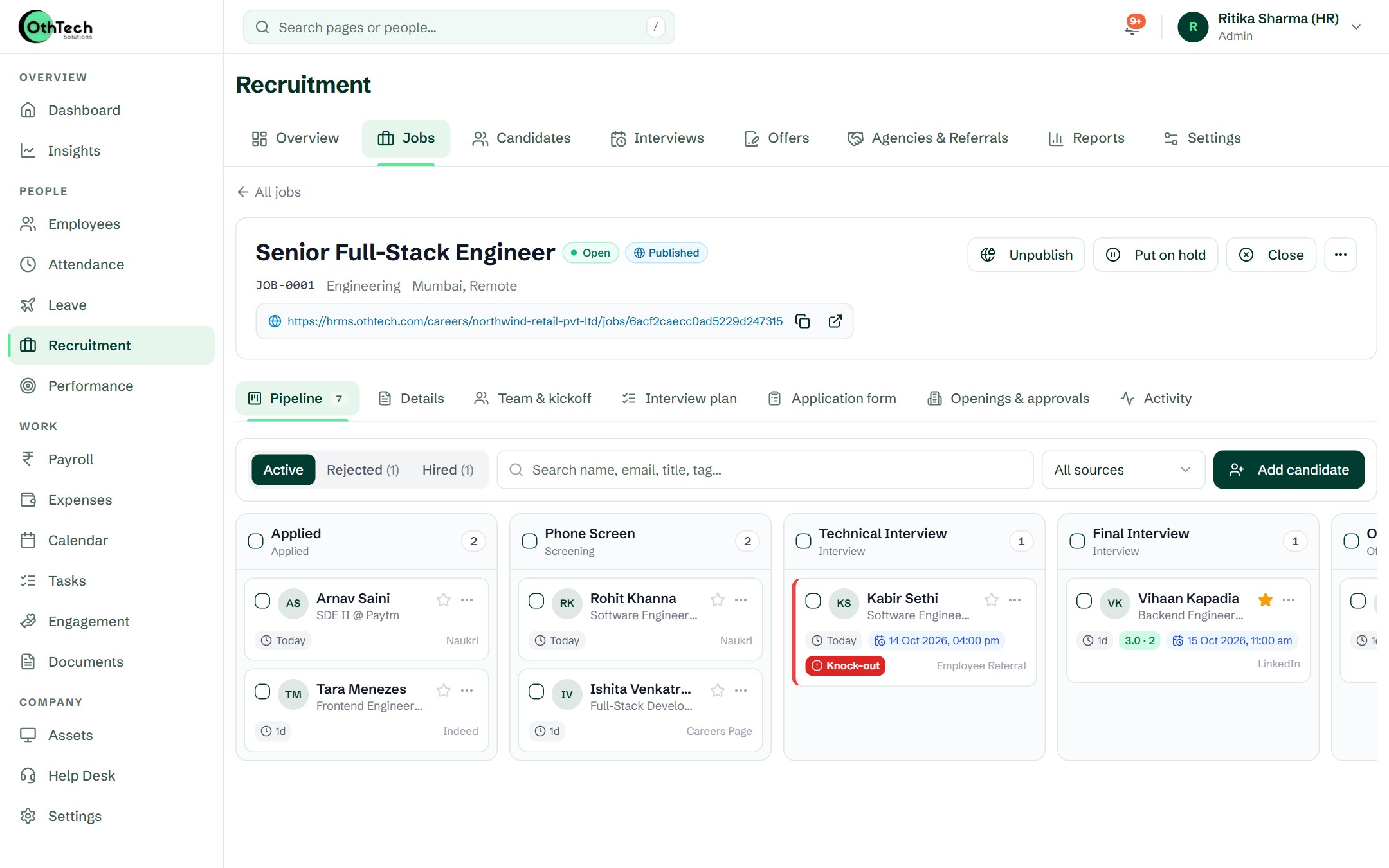Image resolution: width=1389 pixels, height=868 pixels.
Task: Select all candidates in Applied column
Action: click(255, 541)
